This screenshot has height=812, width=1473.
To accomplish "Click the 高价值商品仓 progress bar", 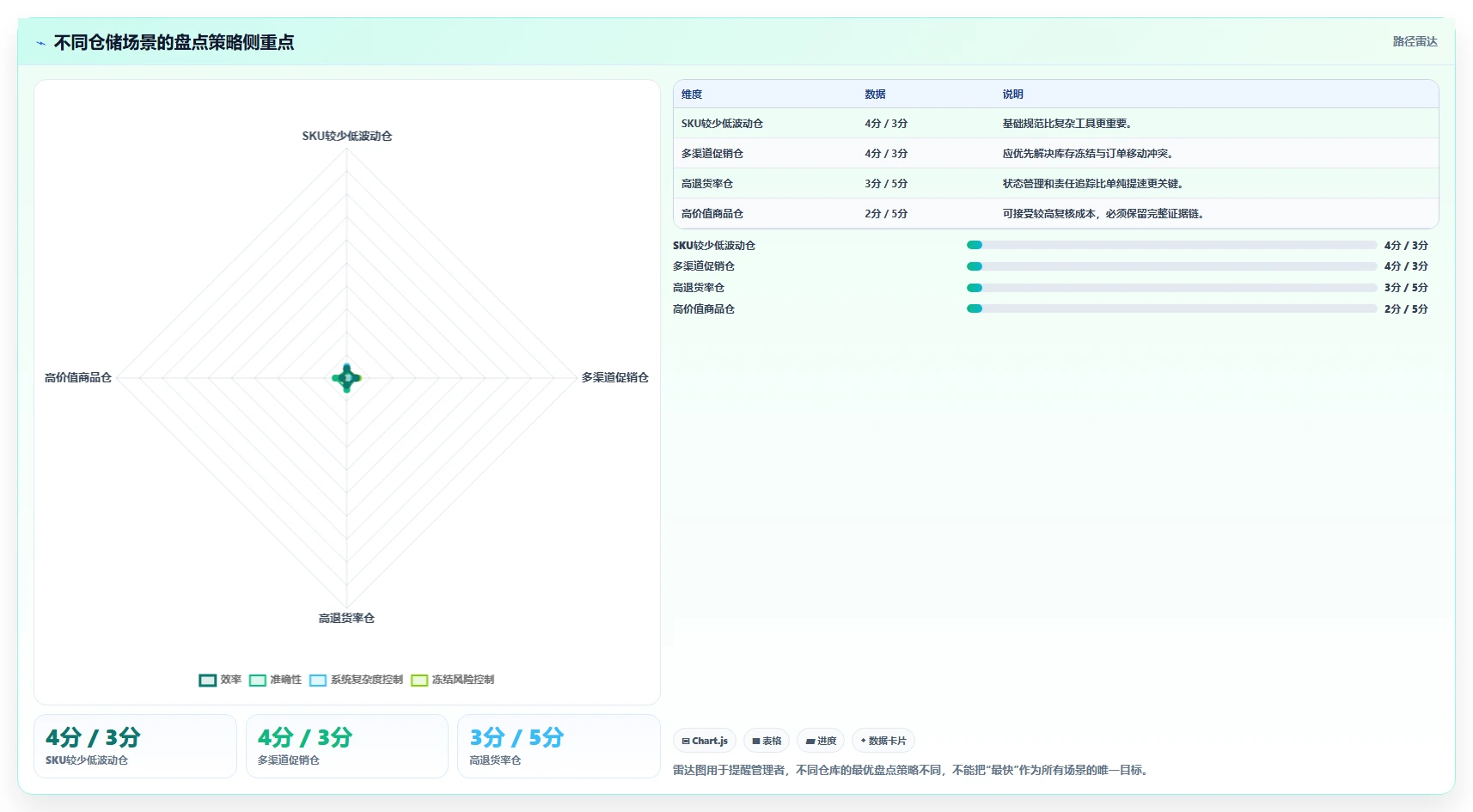I will pos(1171,308).
